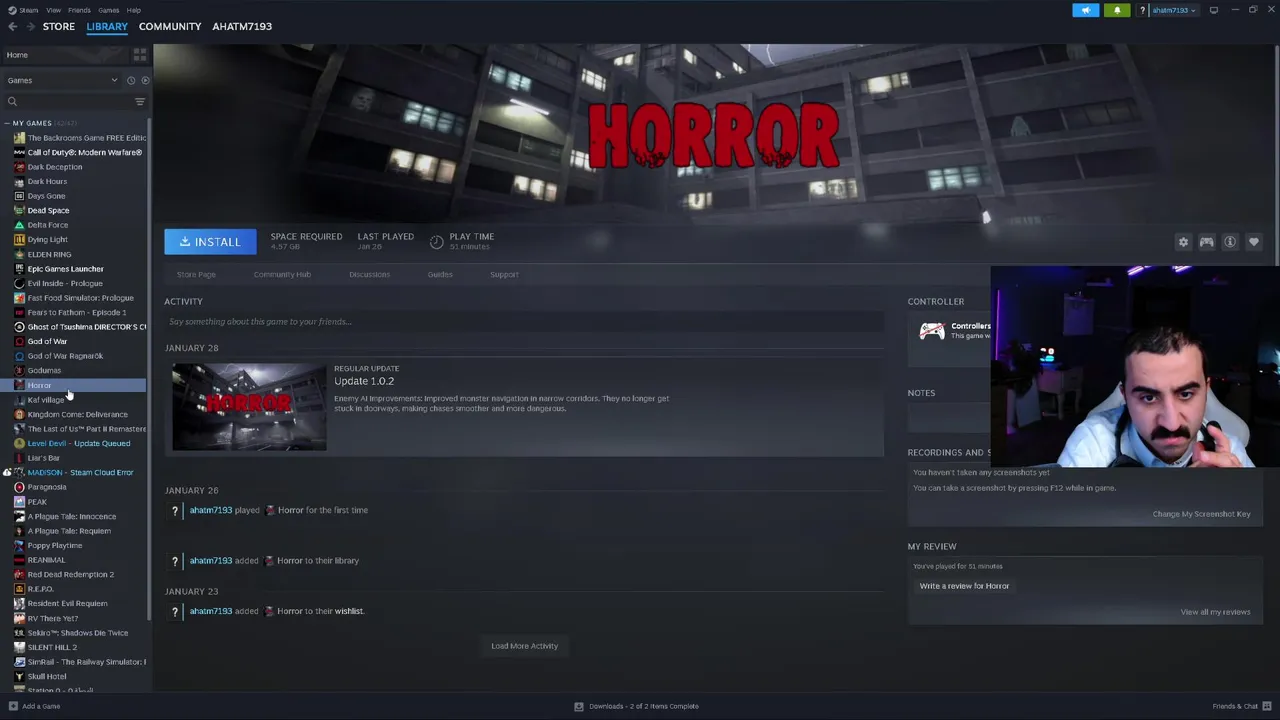1280x720 pixels.
Task: Select MADiSON - Steam Cloud Error
Action: pos(80,472)
